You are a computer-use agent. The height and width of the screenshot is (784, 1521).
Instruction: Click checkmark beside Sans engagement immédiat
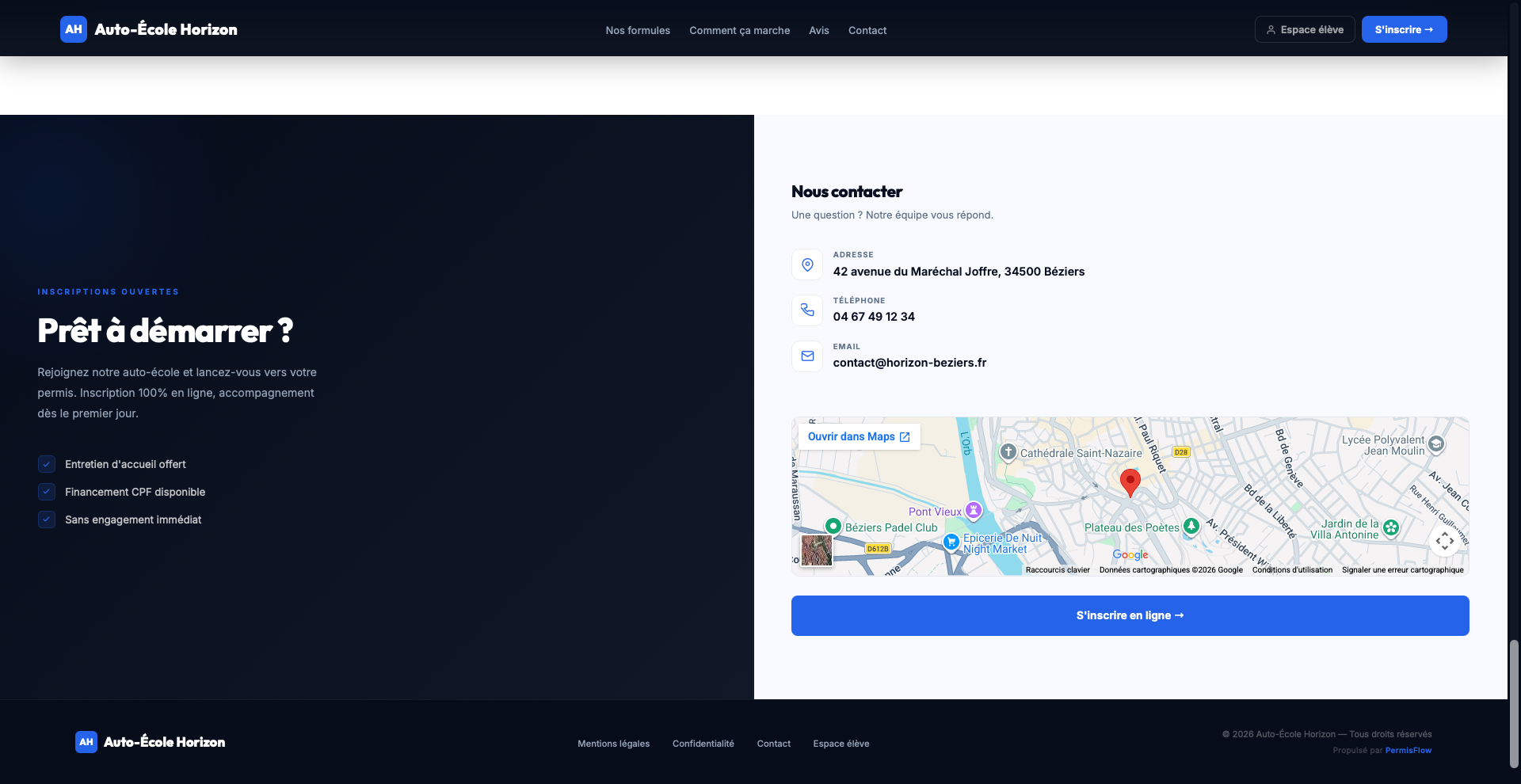click(x=47, y=519)
